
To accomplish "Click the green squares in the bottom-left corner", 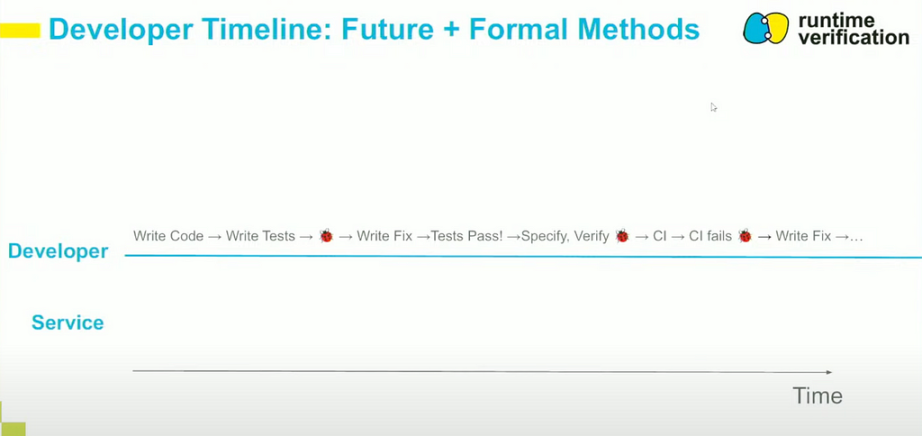I will click(12, 420).
